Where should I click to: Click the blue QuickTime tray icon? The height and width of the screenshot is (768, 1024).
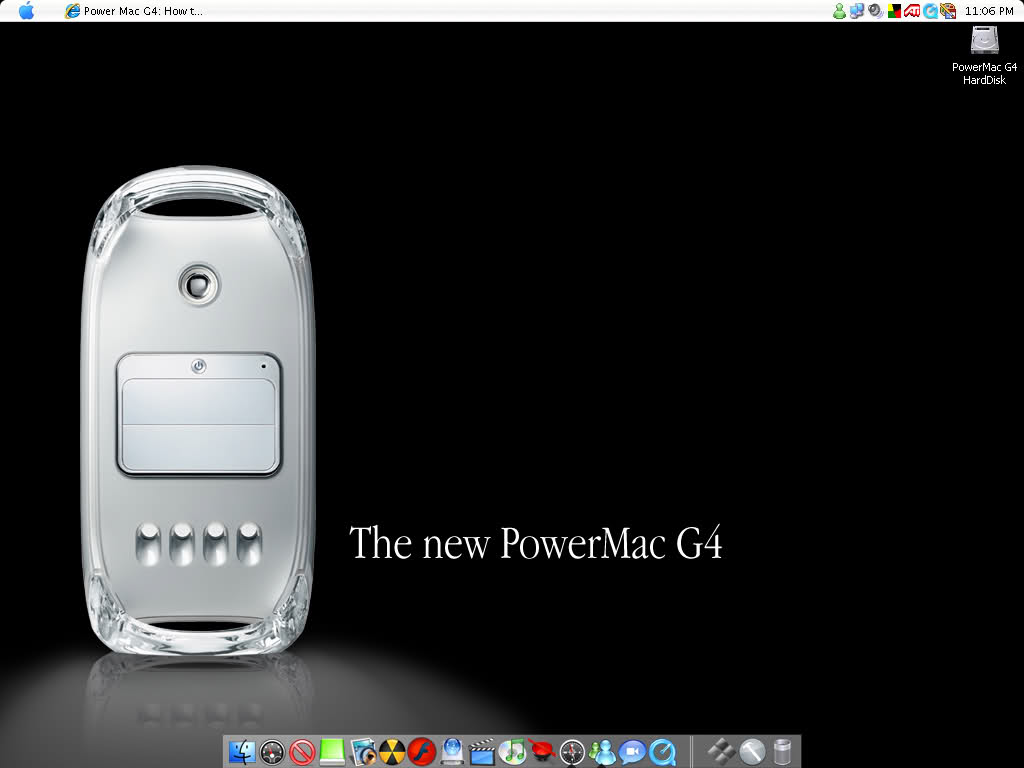click(x=930, y=10)
